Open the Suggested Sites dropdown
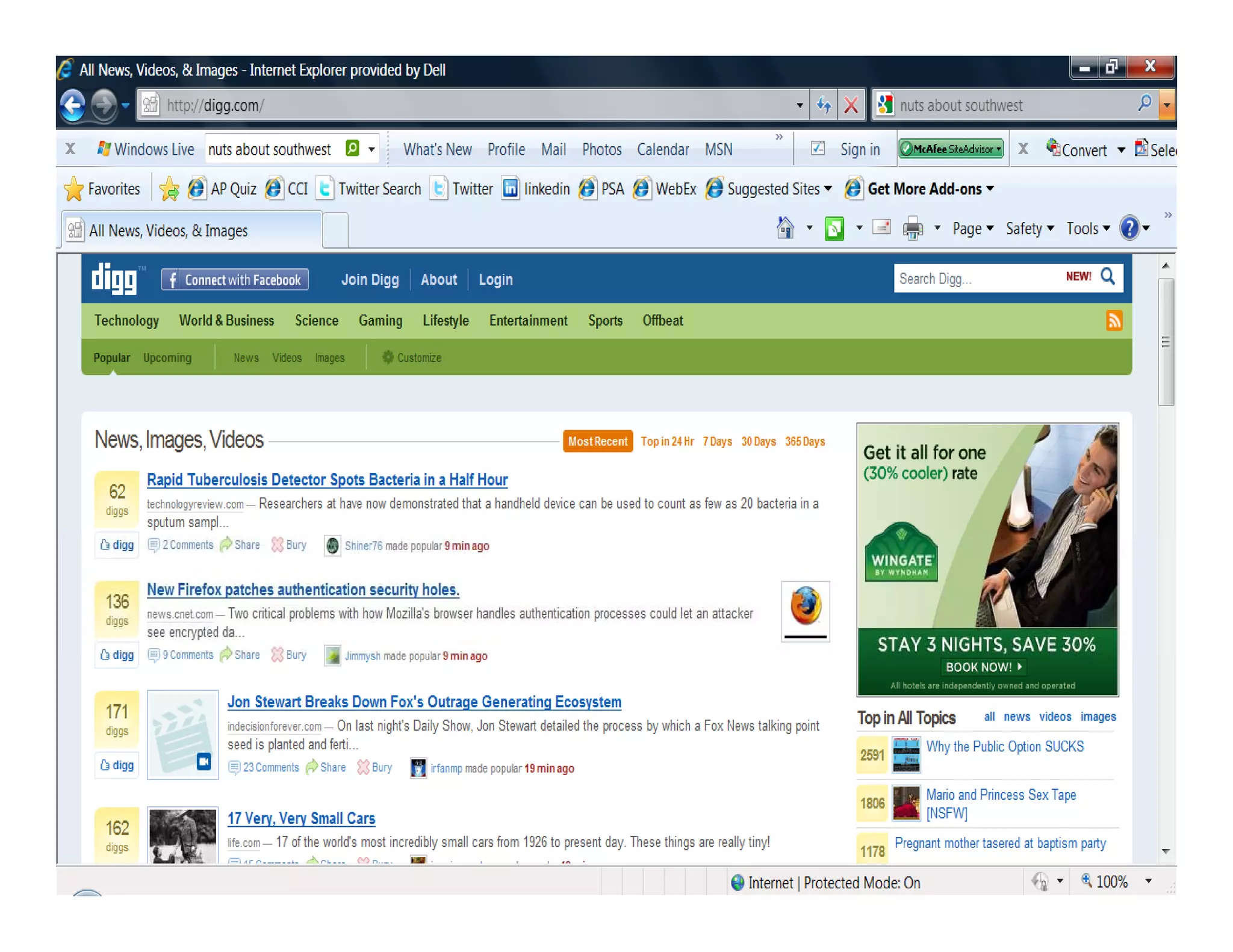Viewport: 1233px width, 952px height. pyautogui.click(x=827, y=189)
